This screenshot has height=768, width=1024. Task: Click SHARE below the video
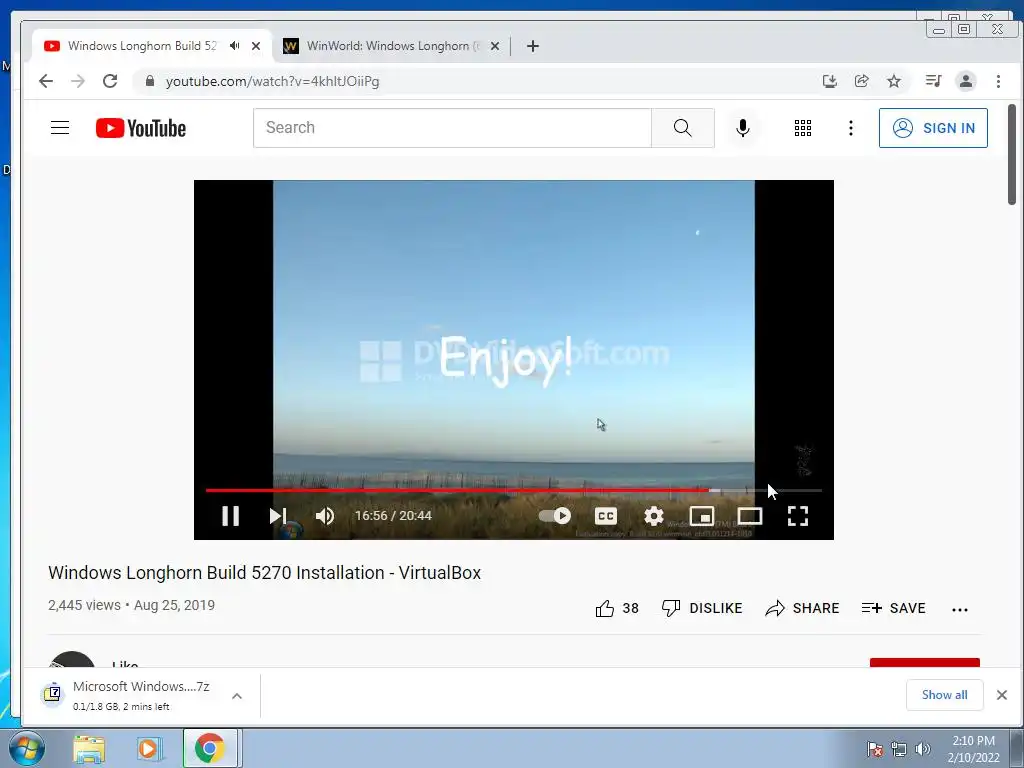pyautogui.click(x=802, y=609)
